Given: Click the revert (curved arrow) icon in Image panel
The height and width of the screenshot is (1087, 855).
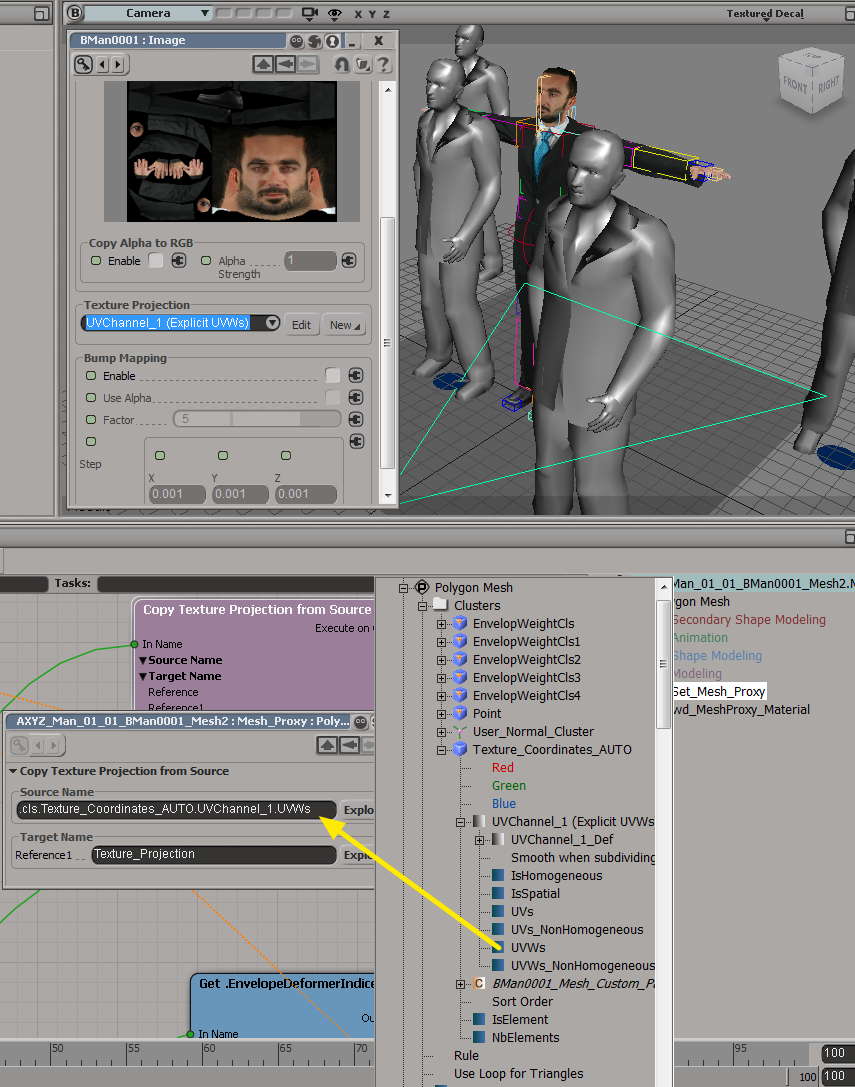Looking at the screenshot, I should click(341, 64).
